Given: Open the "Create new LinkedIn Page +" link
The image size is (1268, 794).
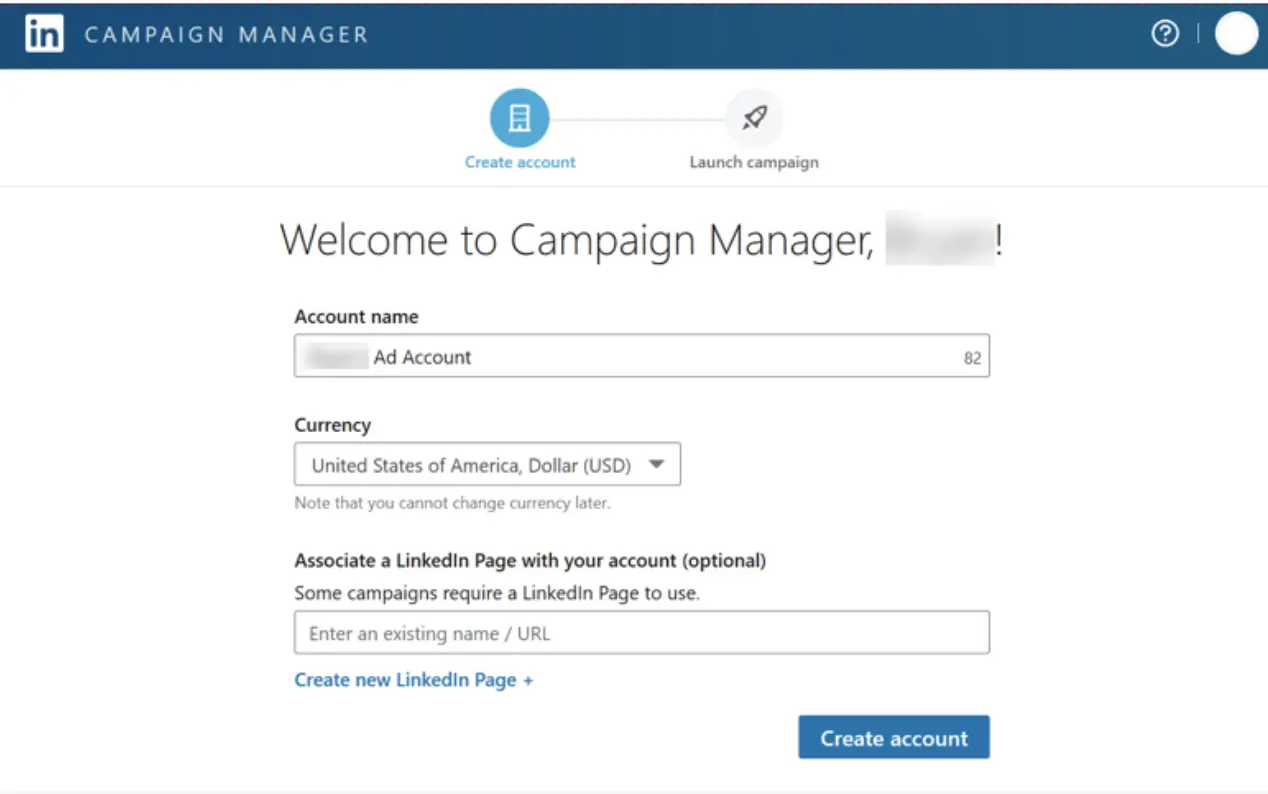Looking at the screenshot, I should (x=413, y=680).
